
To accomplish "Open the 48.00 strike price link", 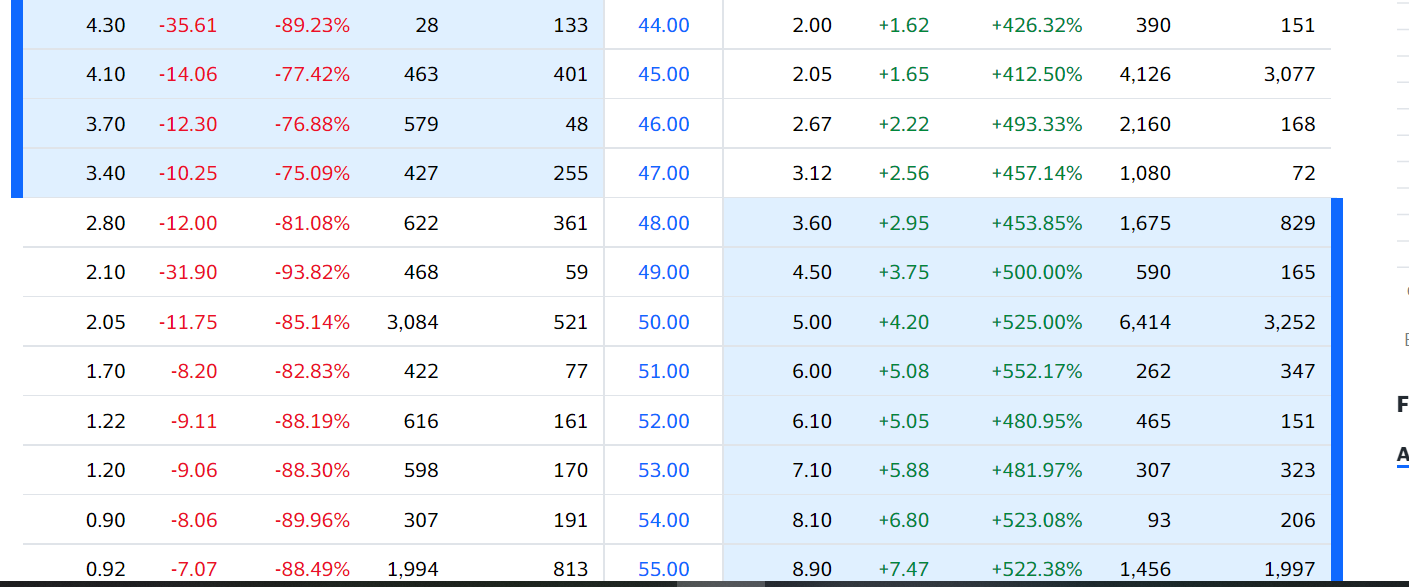I will [664, 223].
